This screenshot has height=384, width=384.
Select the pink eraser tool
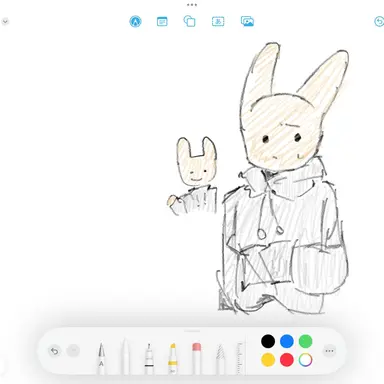tap(197, 359)
